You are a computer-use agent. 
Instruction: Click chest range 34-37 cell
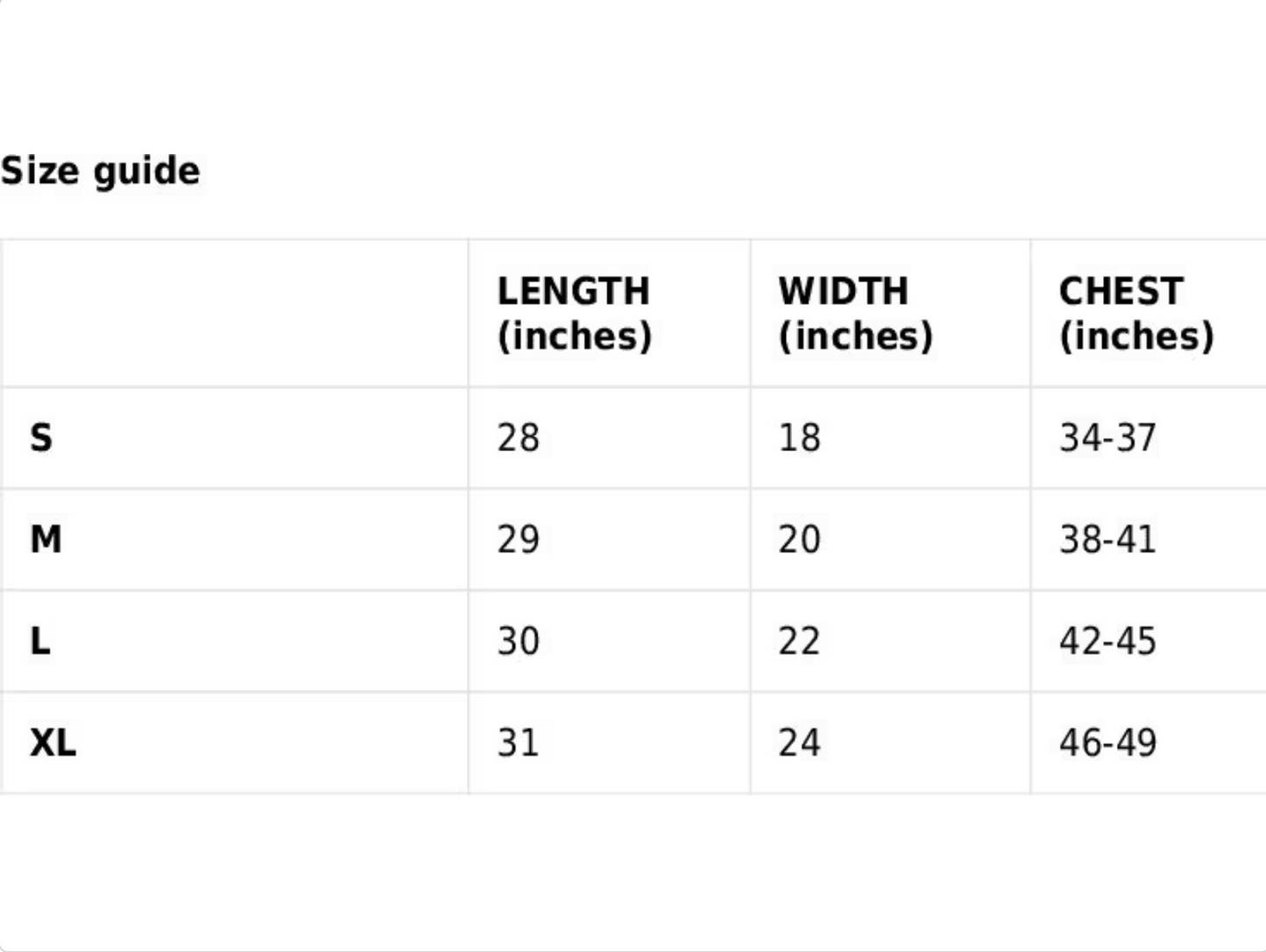point(1107,437)
